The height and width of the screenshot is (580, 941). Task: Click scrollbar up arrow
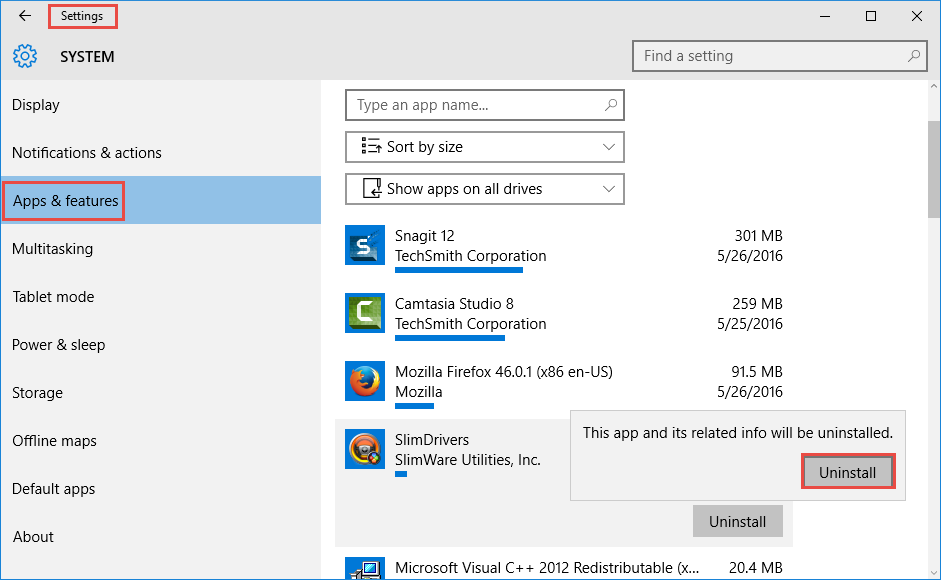click(x=934, y=86)
